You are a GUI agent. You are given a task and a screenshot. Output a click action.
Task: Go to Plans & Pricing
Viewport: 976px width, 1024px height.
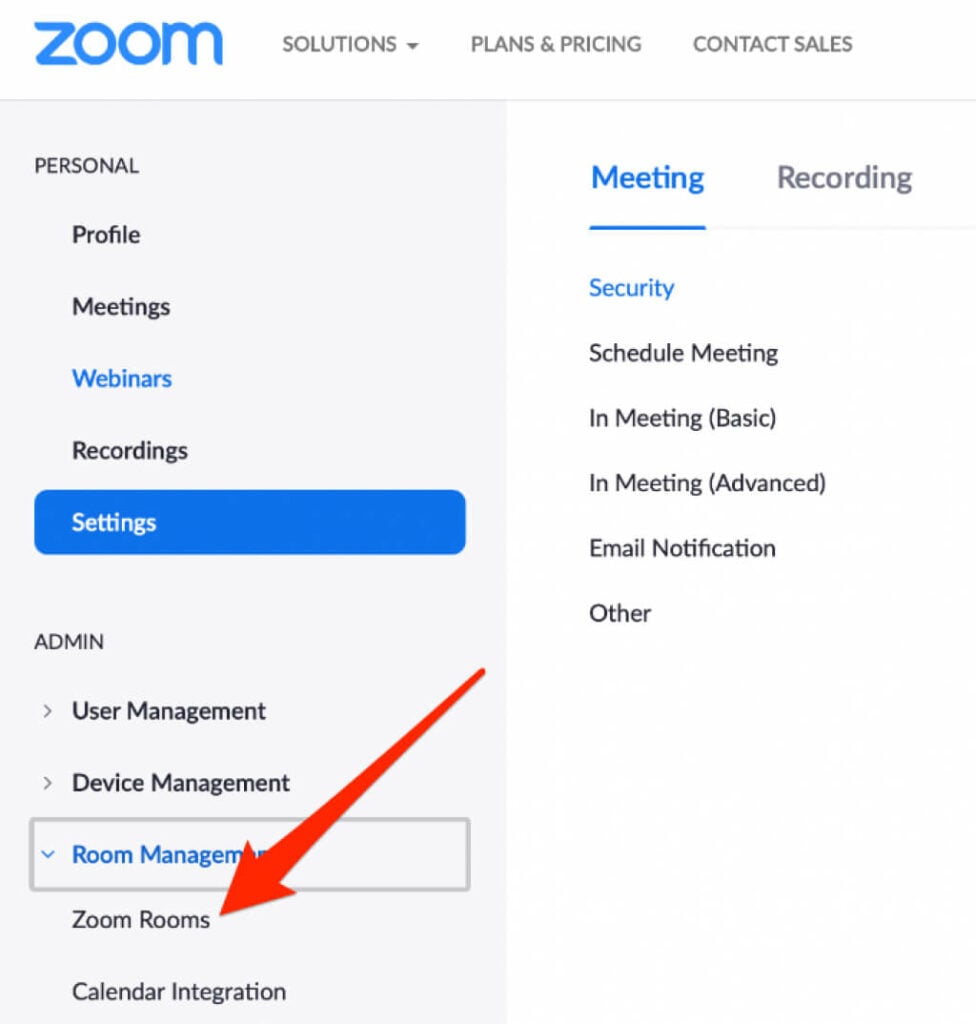coord(556,44)
